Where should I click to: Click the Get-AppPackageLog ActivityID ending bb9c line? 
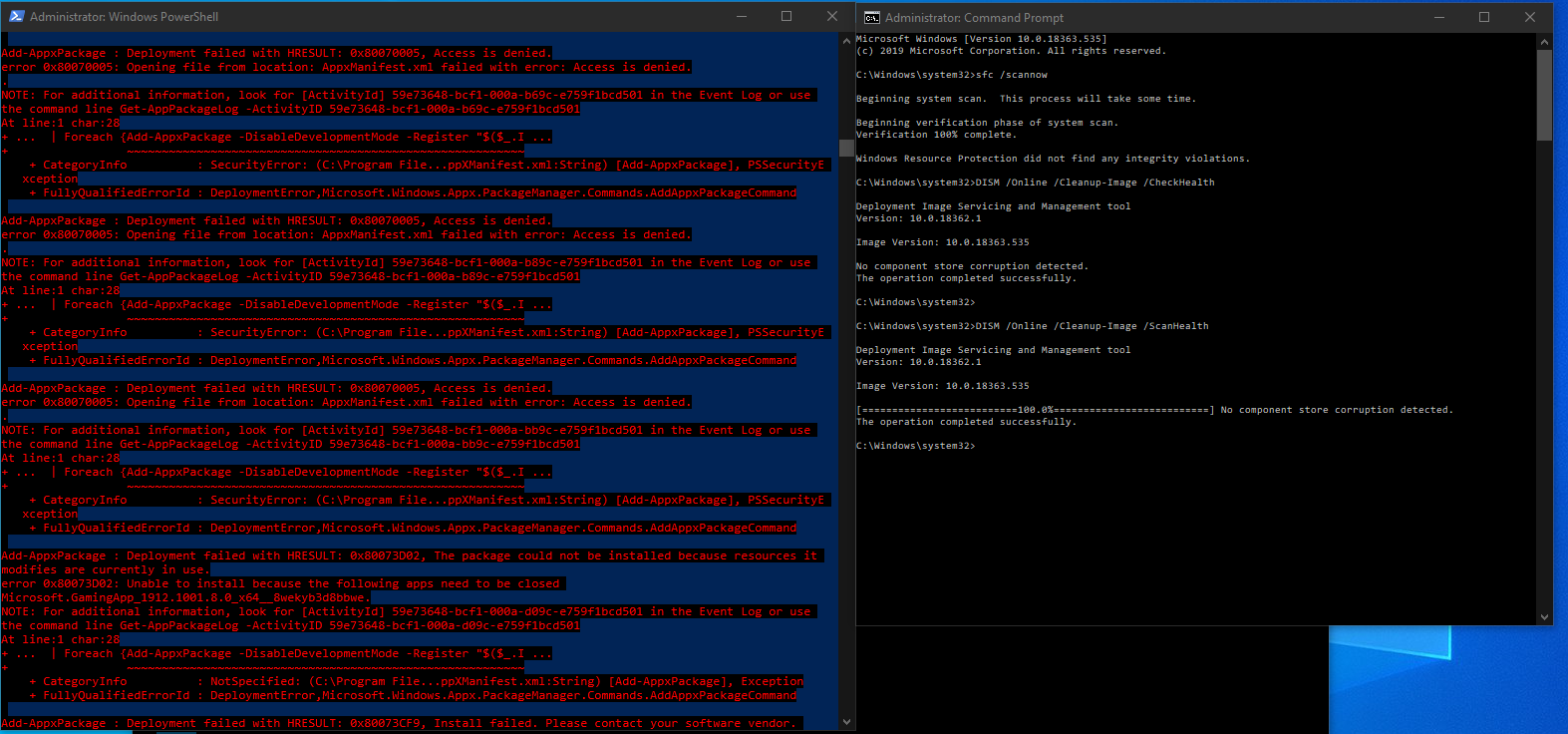coord(290,444)
